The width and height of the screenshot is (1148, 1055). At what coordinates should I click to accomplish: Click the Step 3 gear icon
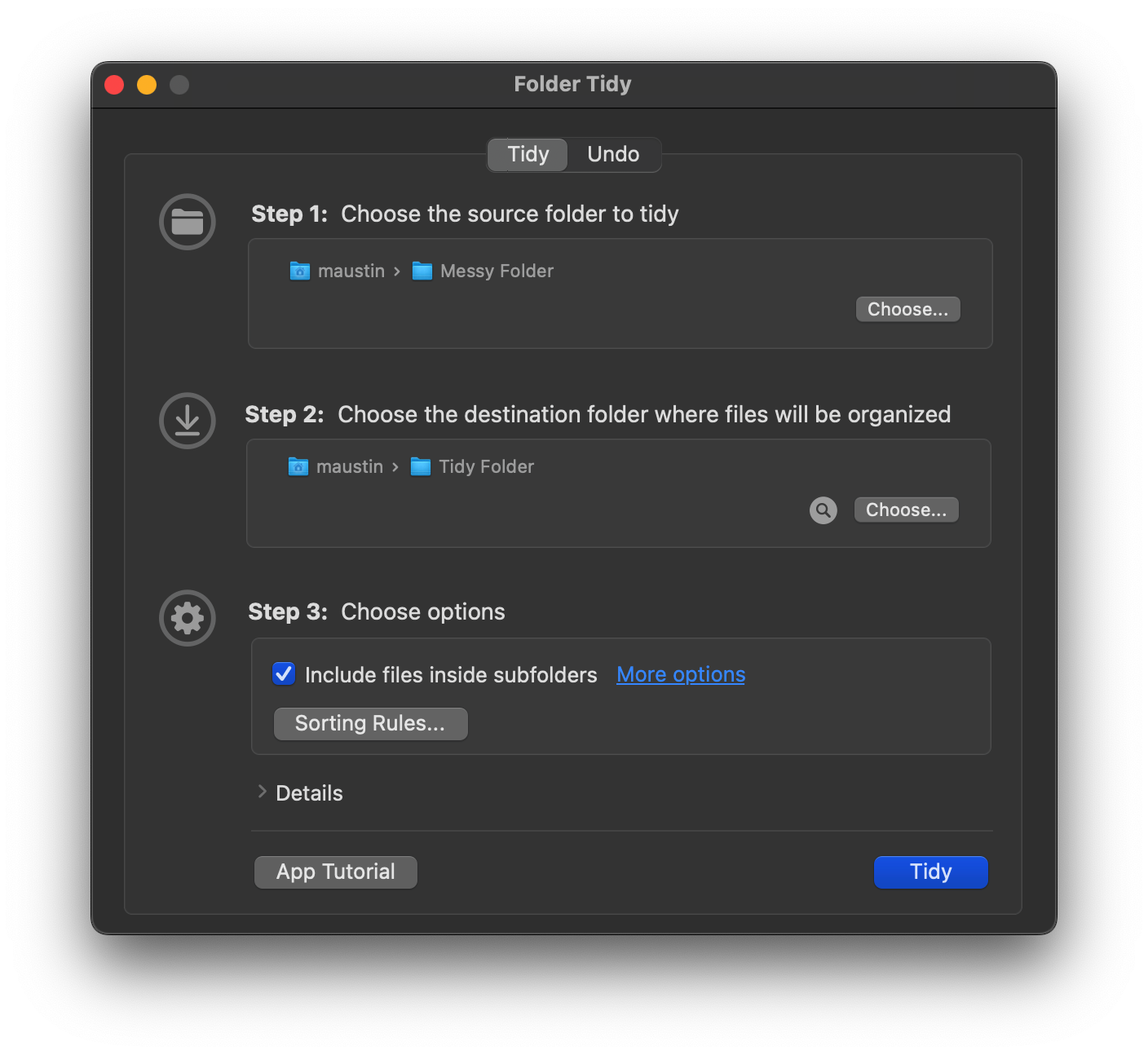coord(187,618)
